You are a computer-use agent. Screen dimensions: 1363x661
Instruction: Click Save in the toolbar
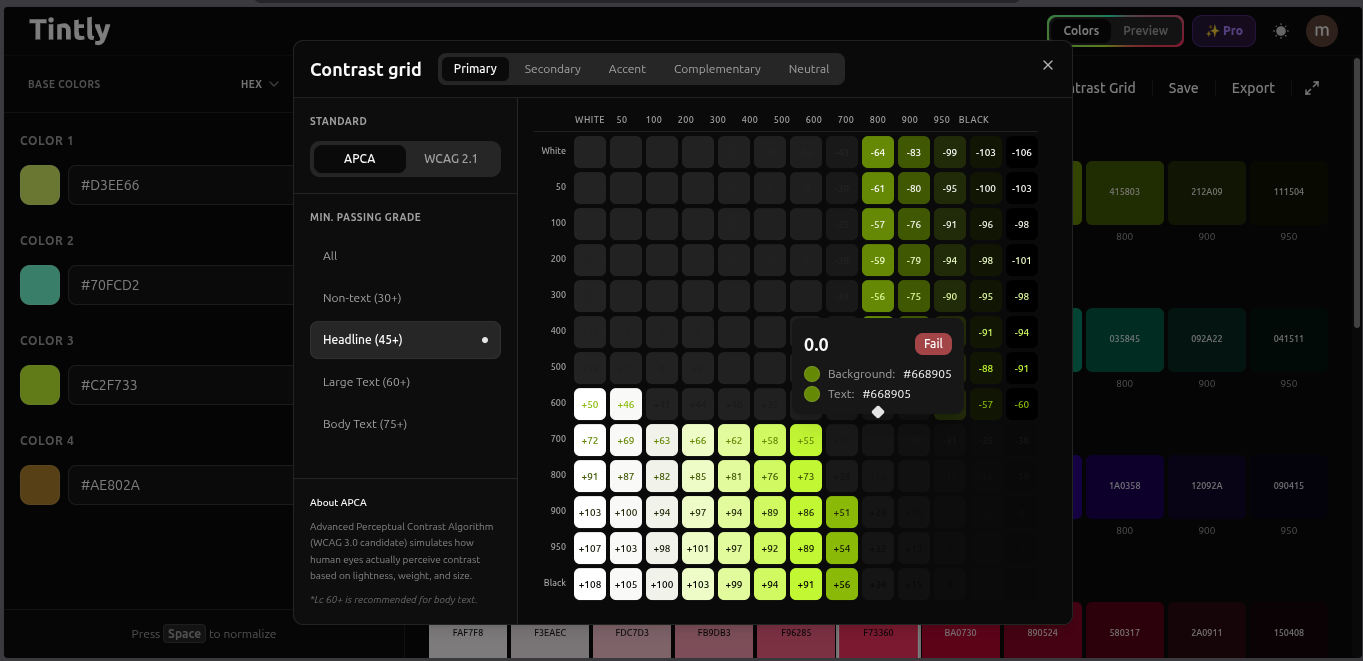(1183, 88)
